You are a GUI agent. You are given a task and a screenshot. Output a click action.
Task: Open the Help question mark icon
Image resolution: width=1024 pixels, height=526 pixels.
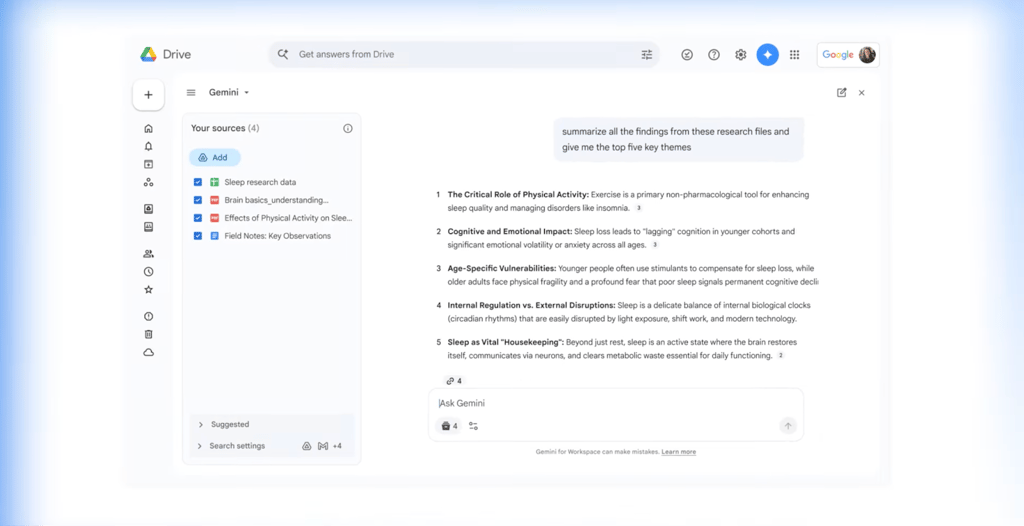coord(714,55)
